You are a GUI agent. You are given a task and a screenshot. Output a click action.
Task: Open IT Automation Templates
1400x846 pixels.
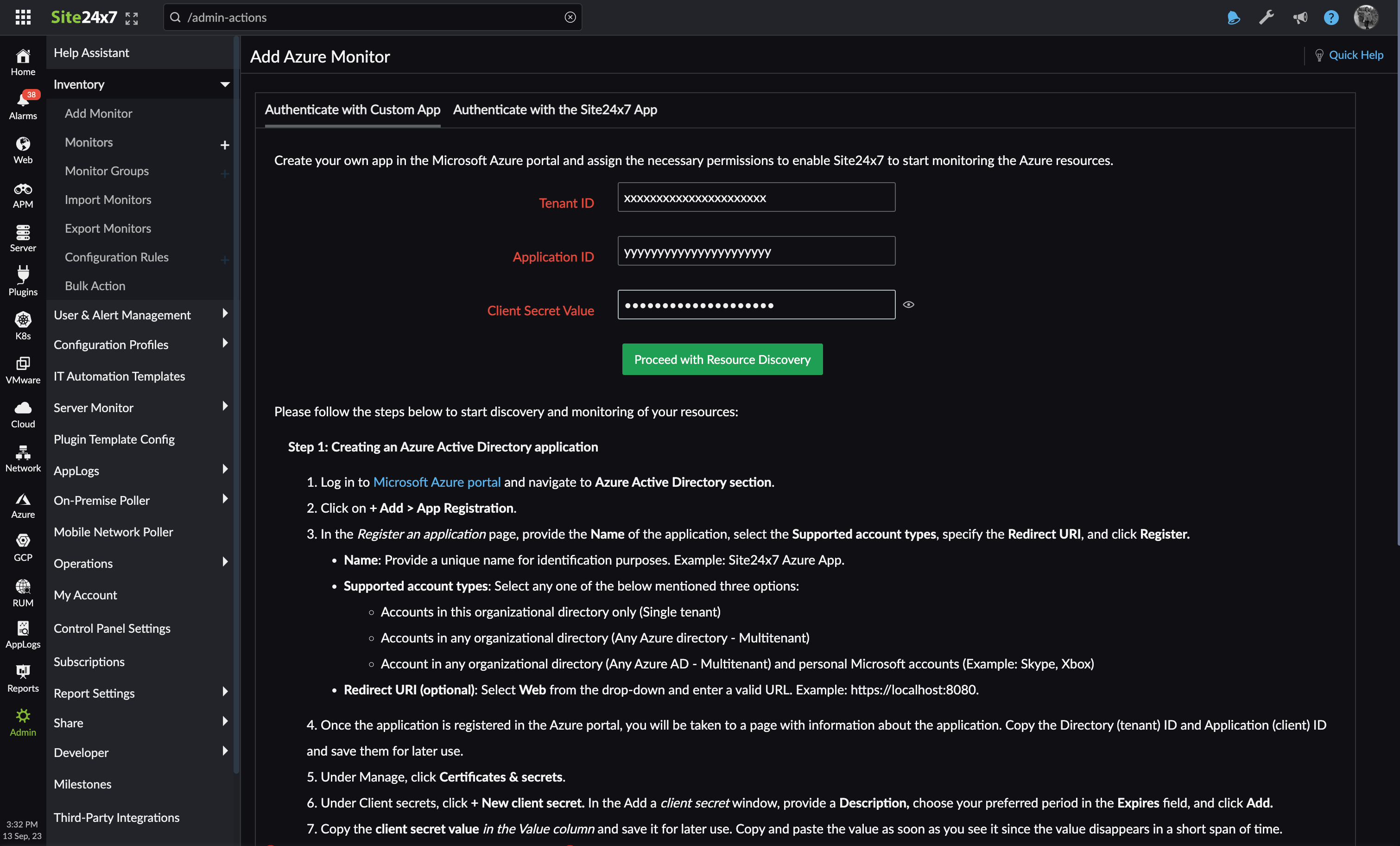pos(119,376)
